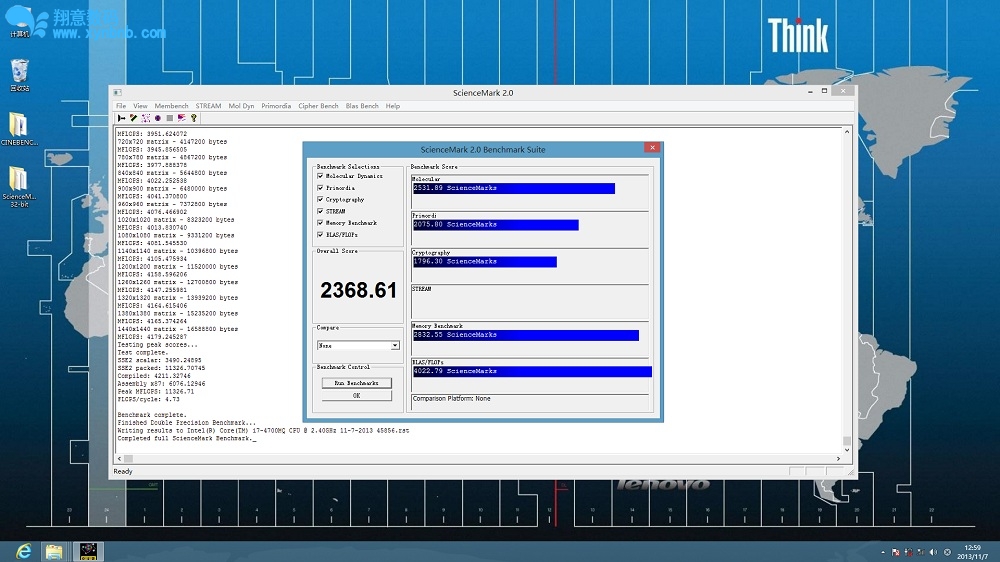Open the Membench menu
The image size is (1000, 562).
click(172, 106)
